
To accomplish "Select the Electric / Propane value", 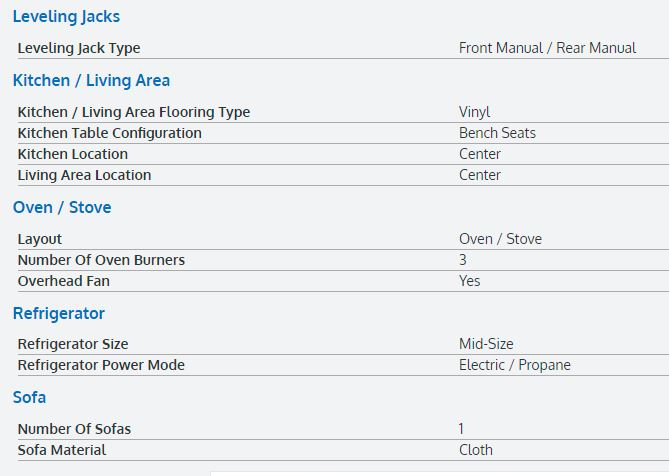I will click(514, 365).
